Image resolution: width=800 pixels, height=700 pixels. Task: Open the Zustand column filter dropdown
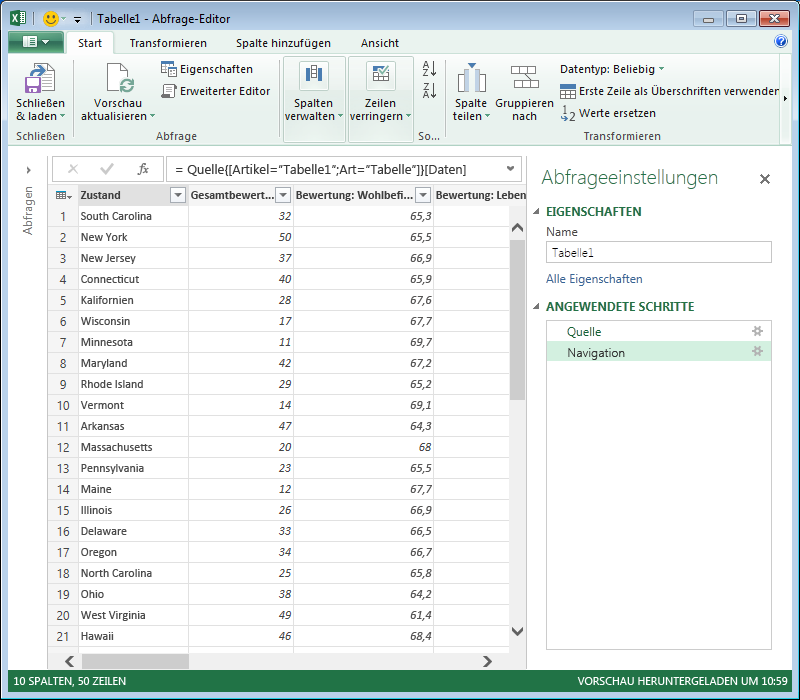[178, 195]
